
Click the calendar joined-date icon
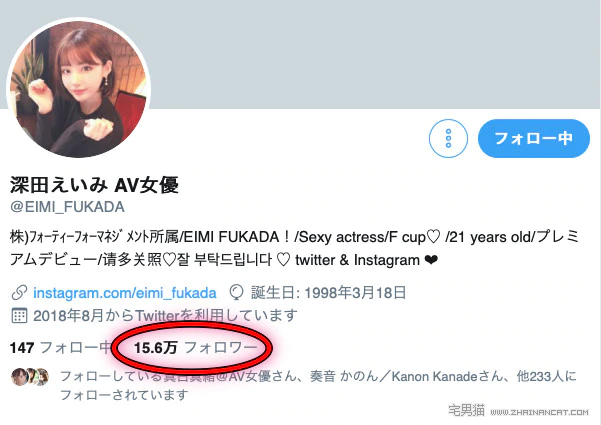click(19, 316)
